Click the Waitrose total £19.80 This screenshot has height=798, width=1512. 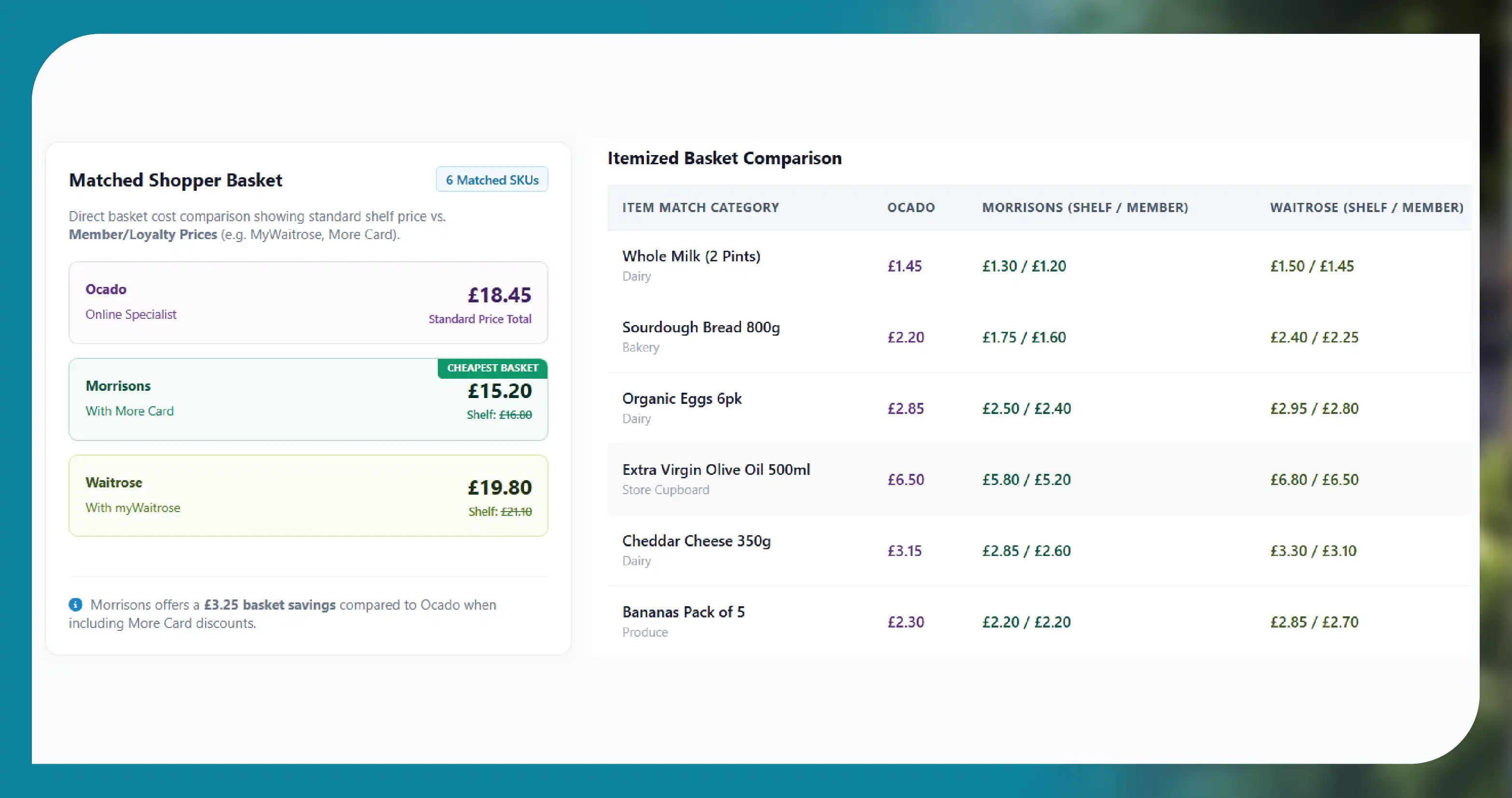(x=500, y=487)
